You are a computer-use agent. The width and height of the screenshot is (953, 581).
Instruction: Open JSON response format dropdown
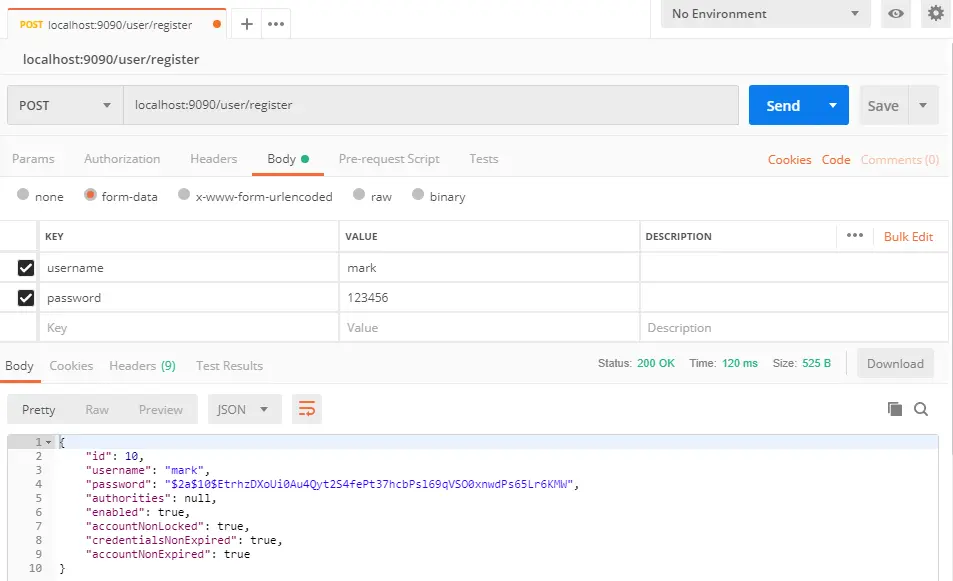[244, 409]
